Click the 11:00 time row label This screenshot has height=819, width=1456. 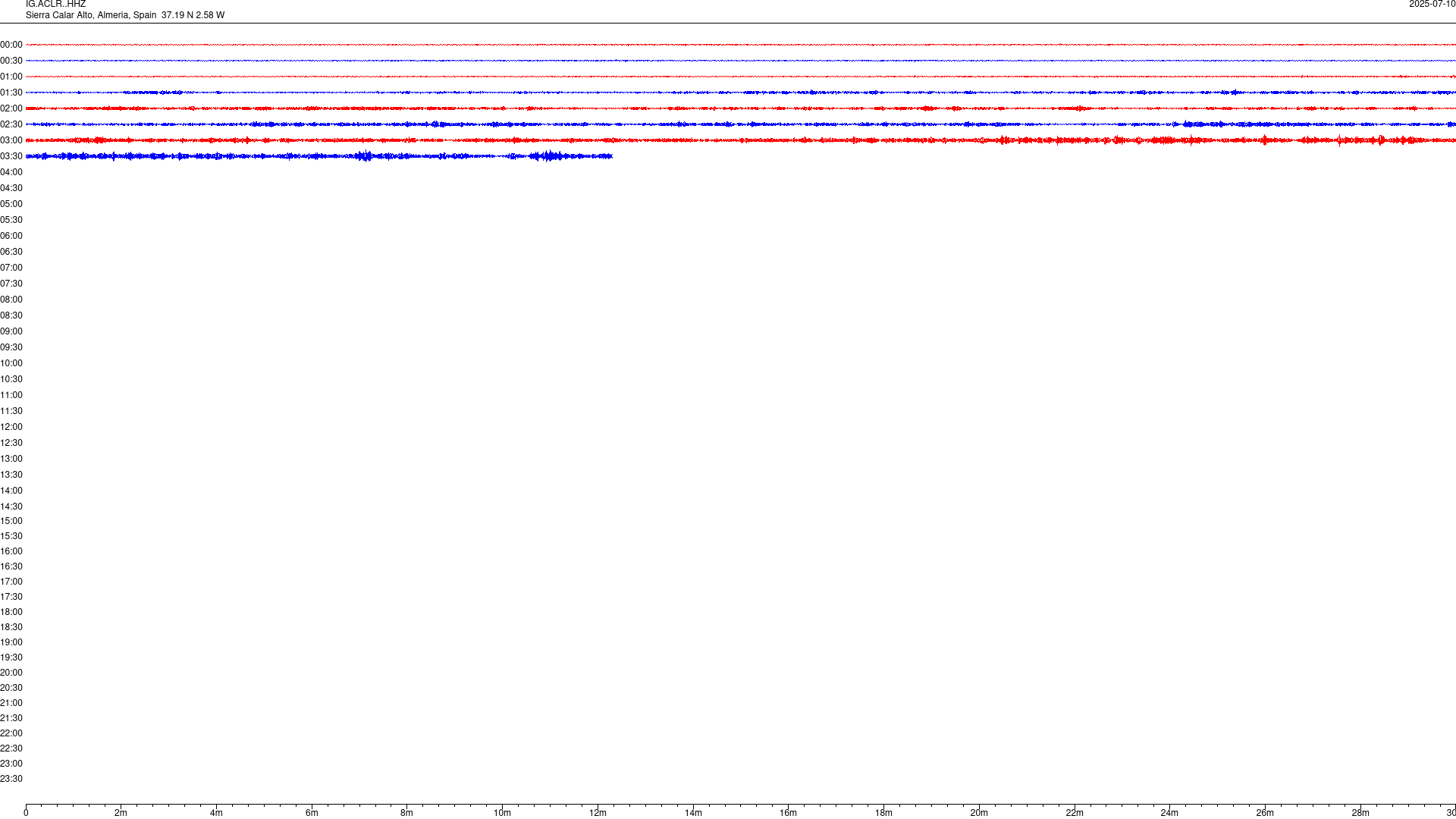tap(11, 395)
